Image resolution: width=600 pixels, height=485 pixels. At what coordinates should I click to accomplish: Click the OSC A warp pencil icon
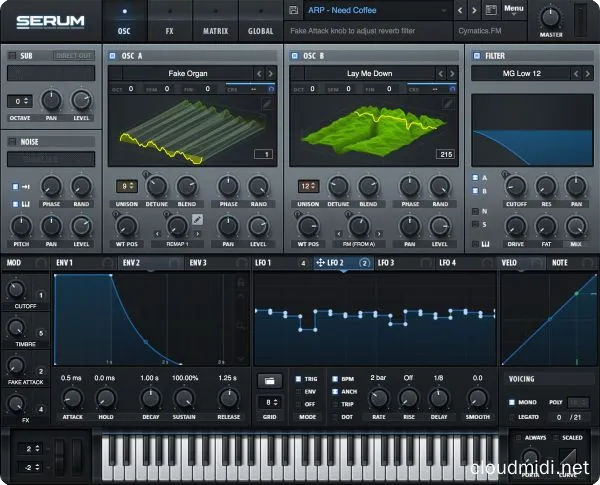[x=198, y=218]
